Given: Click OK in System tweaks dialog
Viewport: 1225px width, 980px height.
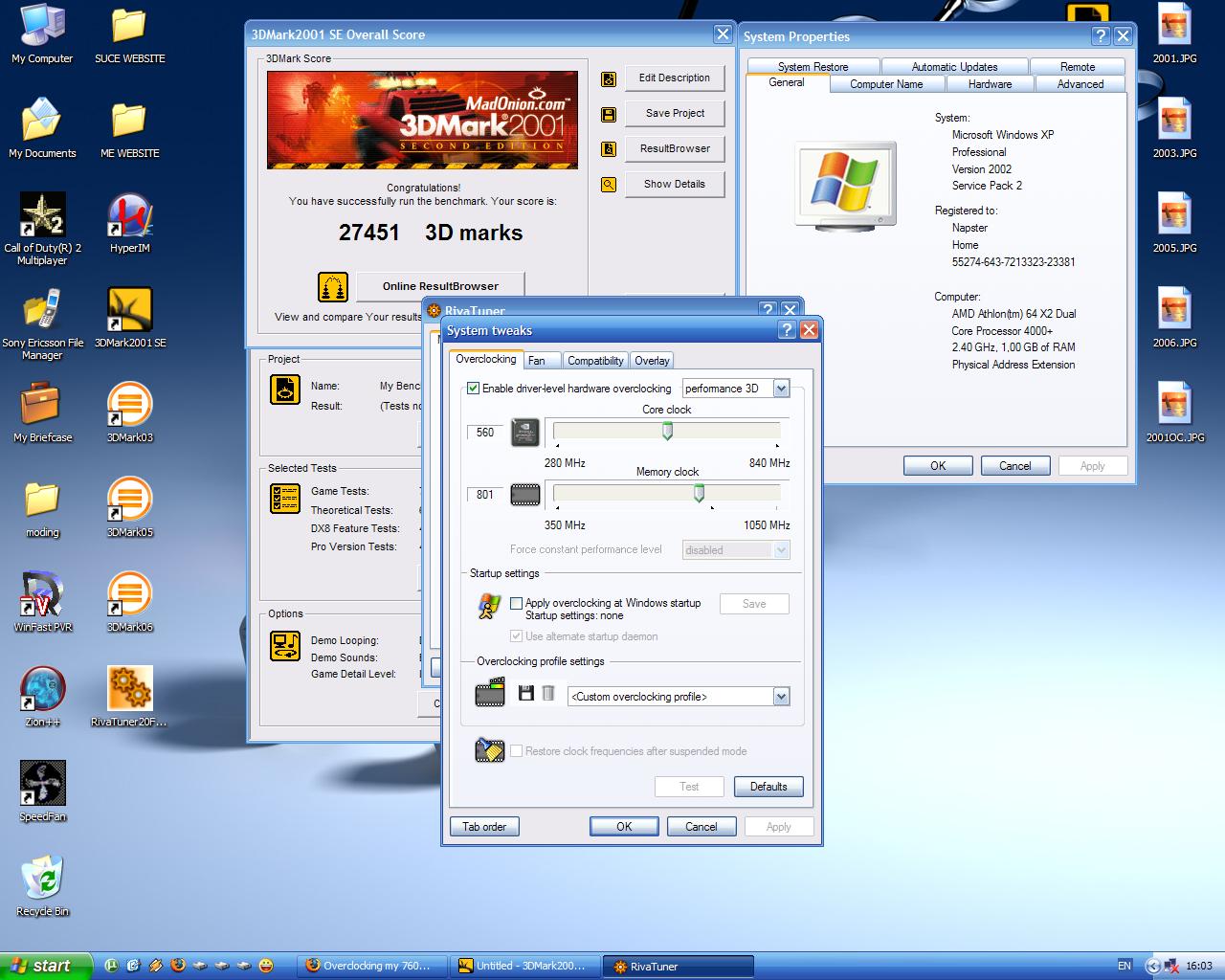Looking at the screenshot, I should click(624, 827).
